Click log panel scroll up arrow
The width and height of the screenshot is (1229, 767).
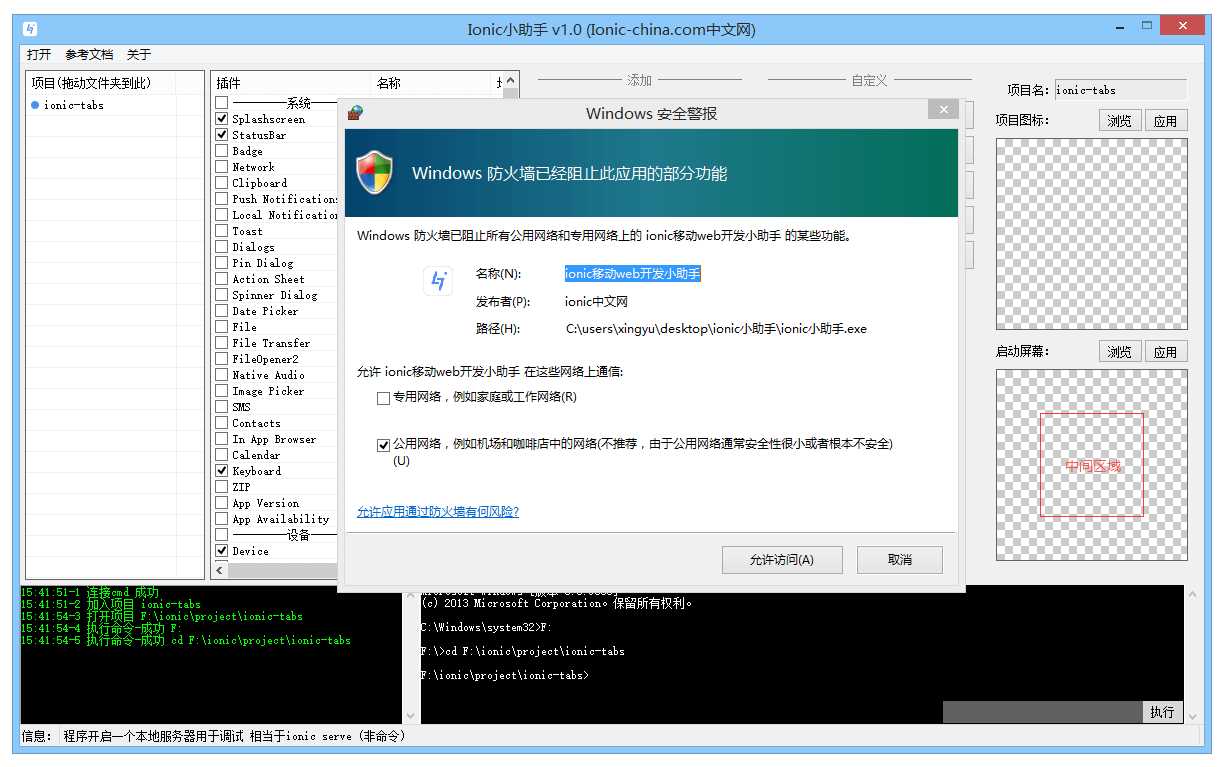[x=410, y=594]
